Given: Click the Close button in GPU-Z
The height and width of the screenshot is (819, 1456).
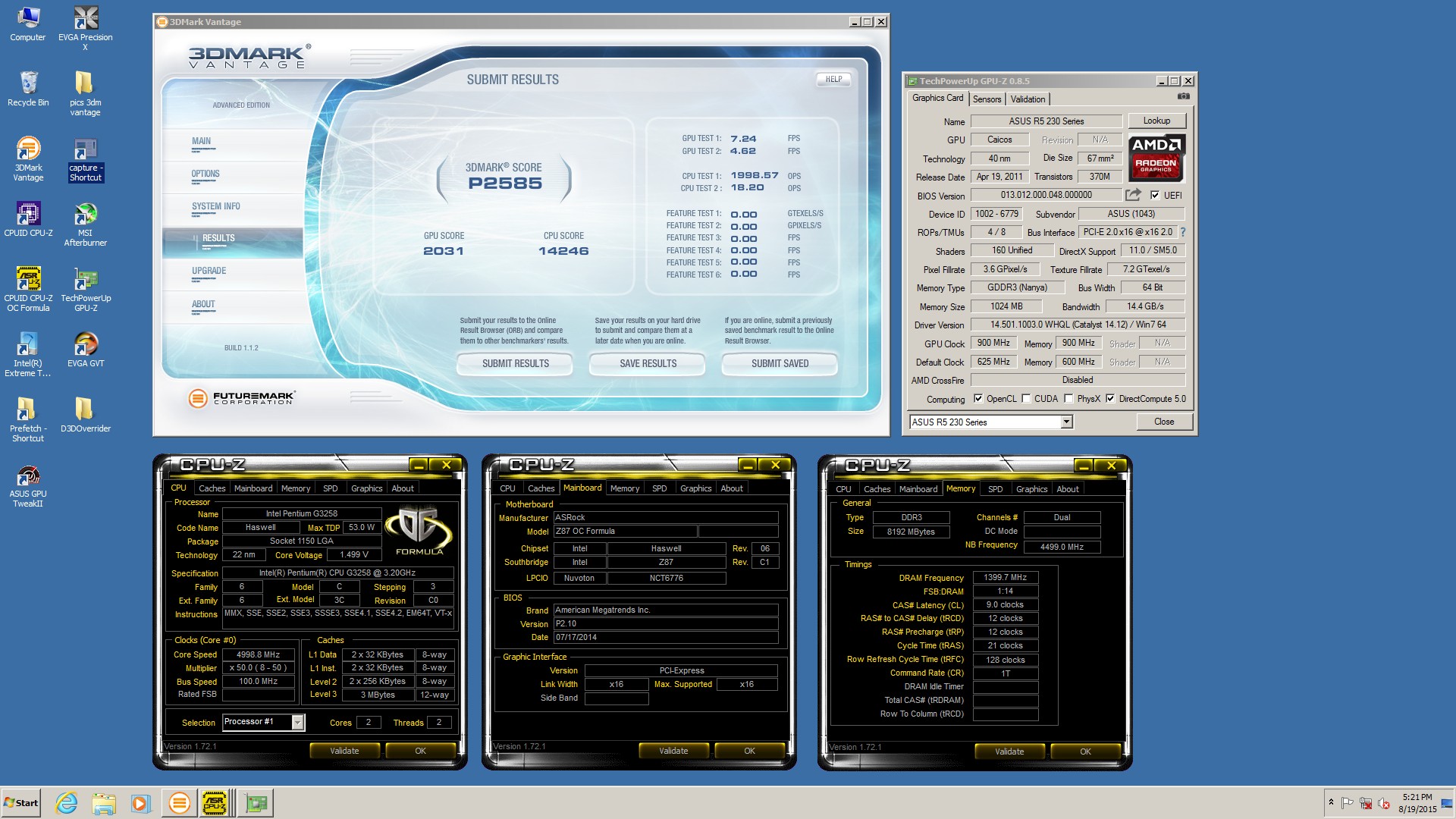Looking at the screenshot, I should (x=1164, y=422).
